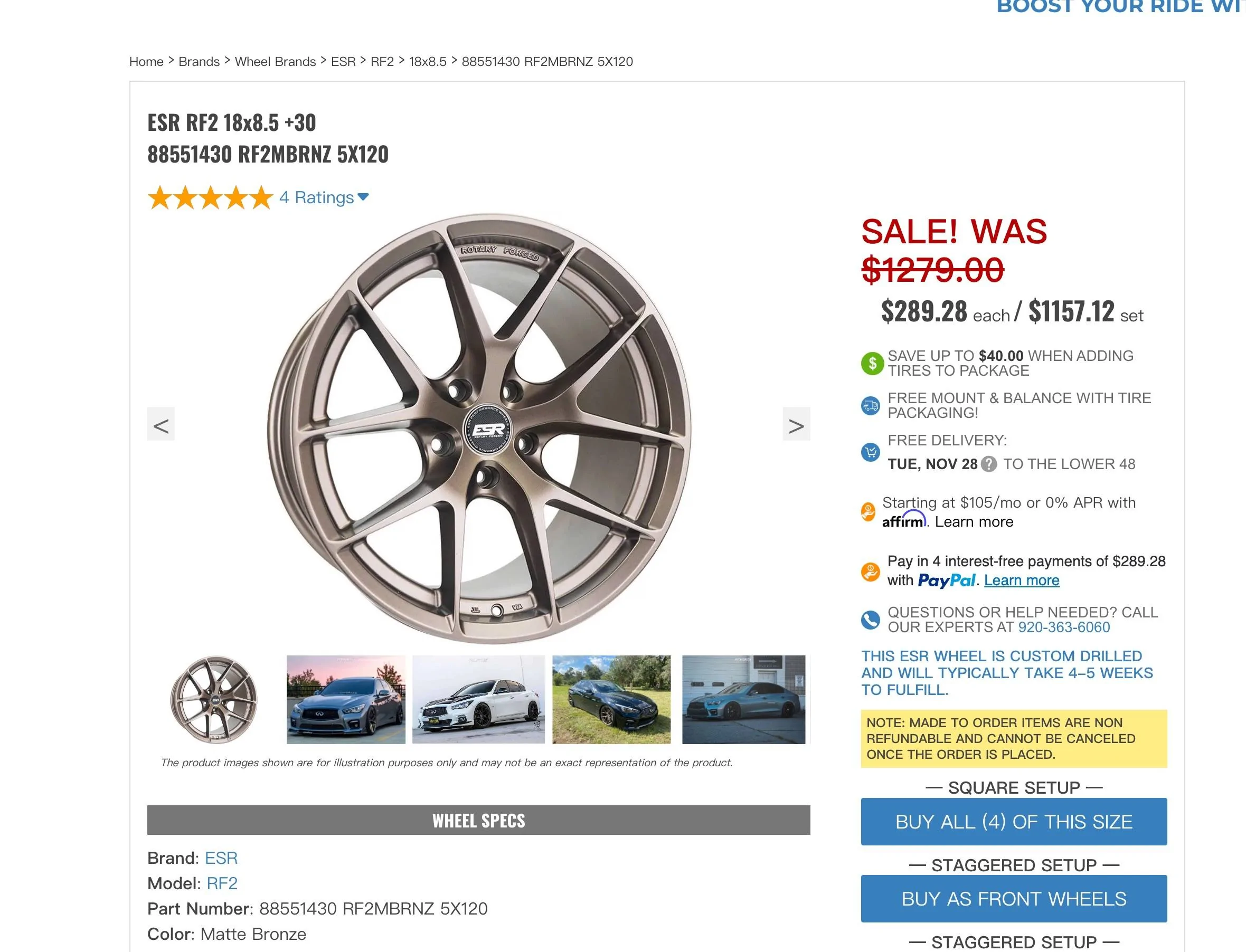The width and height of the screenshot is (1246, 952).
Task: Open the Home breadcrumb link
Action: [146, 61]
